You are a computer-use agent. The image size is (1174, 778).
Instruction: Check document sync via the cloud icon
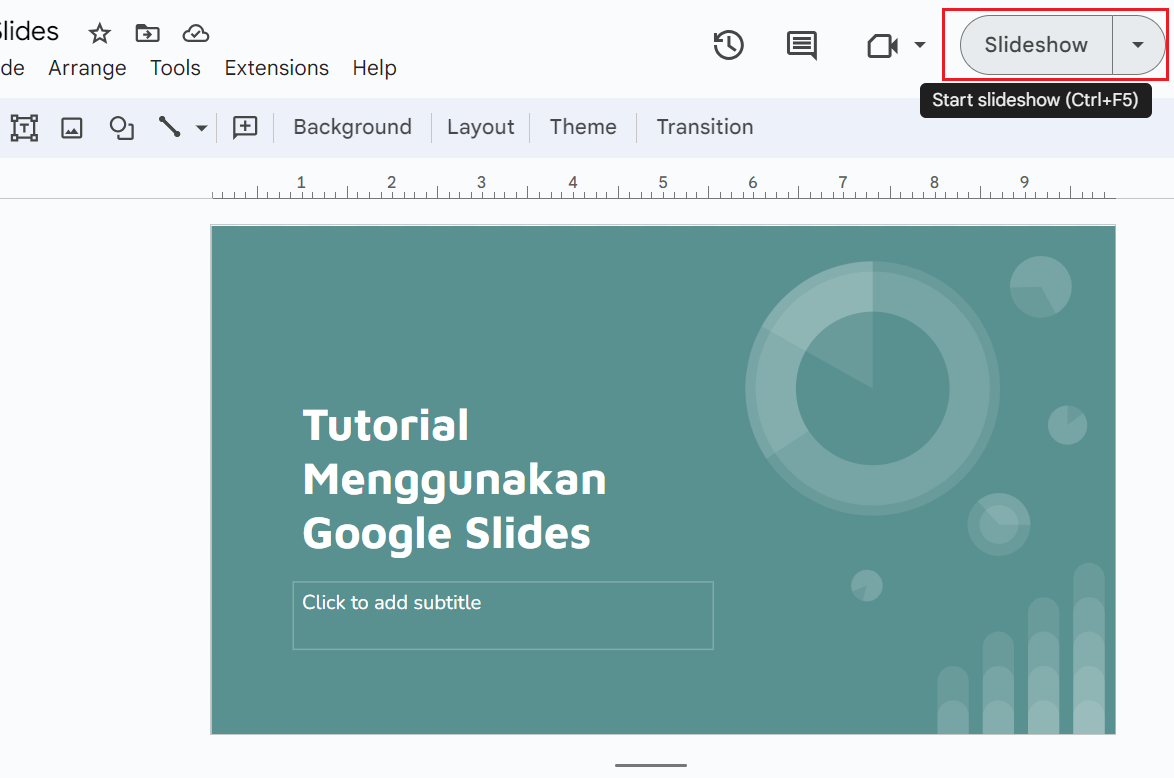pyautogui.click(x=195, y=33)
